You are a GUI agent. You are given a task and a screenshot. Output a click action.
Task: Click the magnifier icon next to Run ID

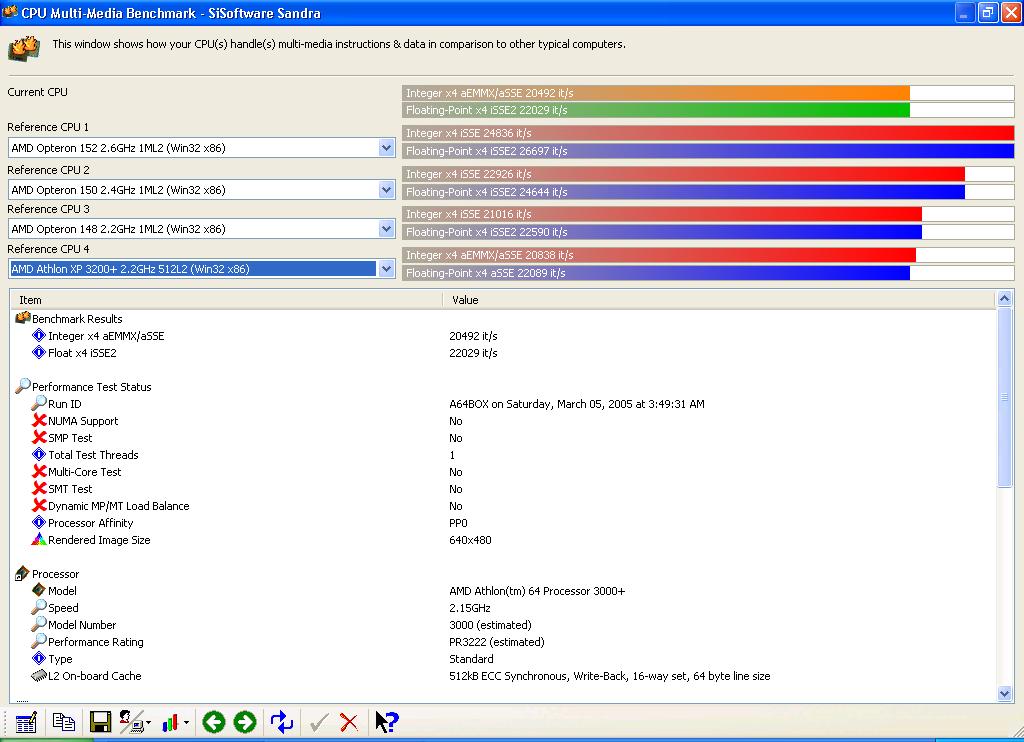39,403
